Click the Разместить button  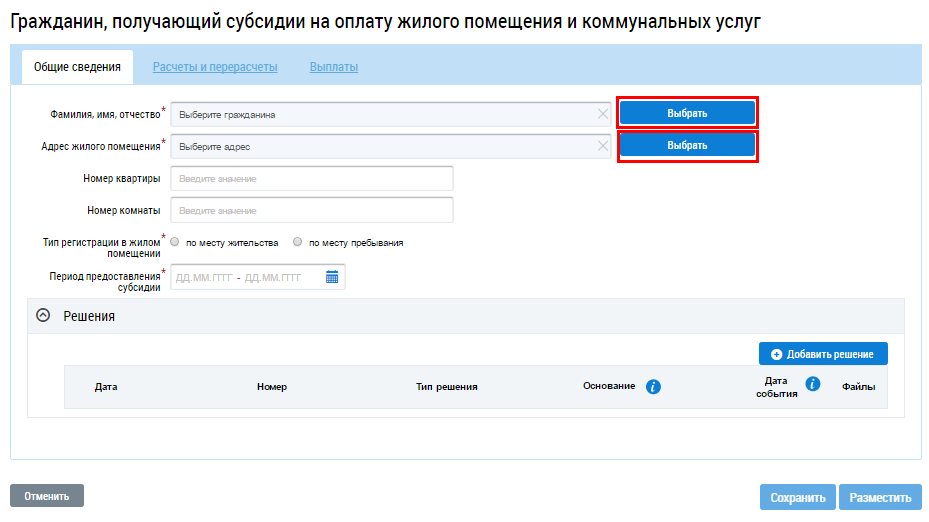click(x=880, y=497)
